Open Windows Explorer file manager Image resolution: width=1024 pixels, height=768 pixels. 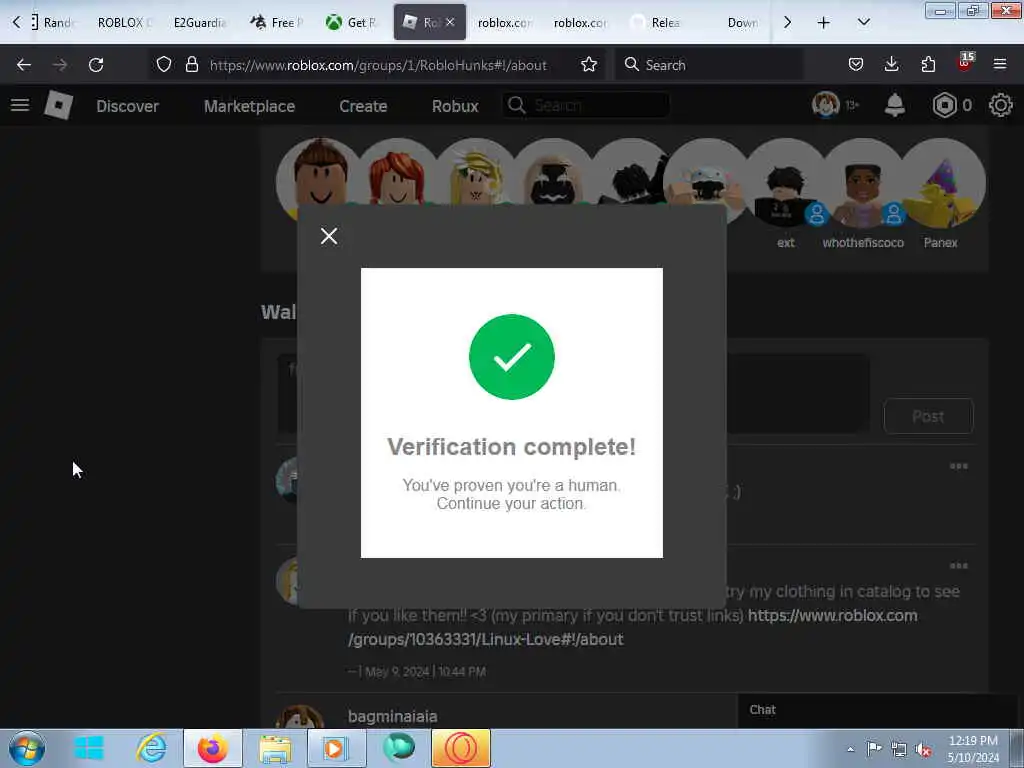pos(275,748)
